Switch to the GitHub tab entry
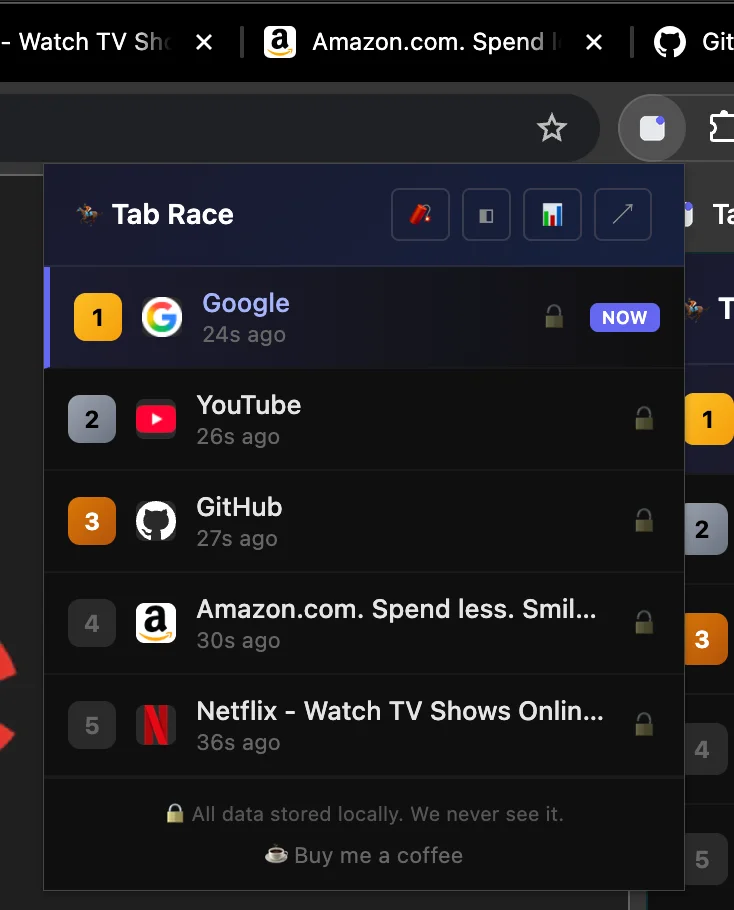This screenshot has height=910, width=734. click(x=364, y=521)
